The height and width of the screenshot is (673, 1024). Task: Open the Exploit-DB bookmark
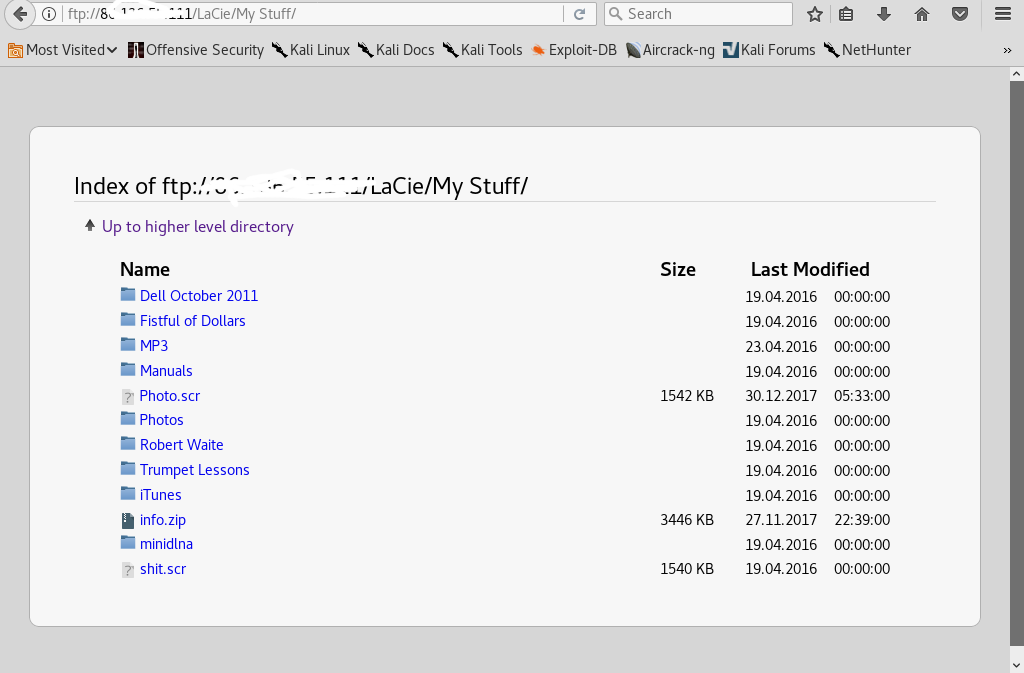click(x=574, y=50)
